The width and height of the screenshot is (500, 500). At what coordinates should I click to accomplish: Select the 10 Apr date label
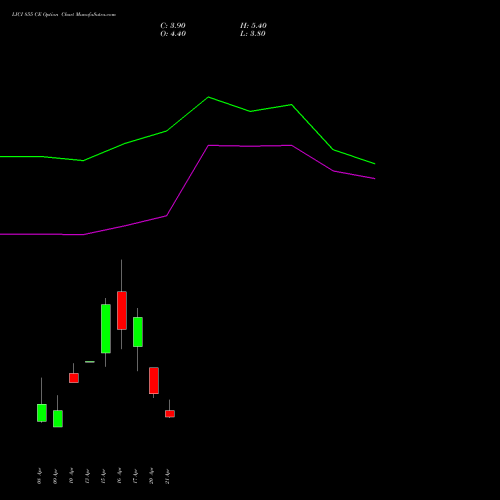(72, 476)
